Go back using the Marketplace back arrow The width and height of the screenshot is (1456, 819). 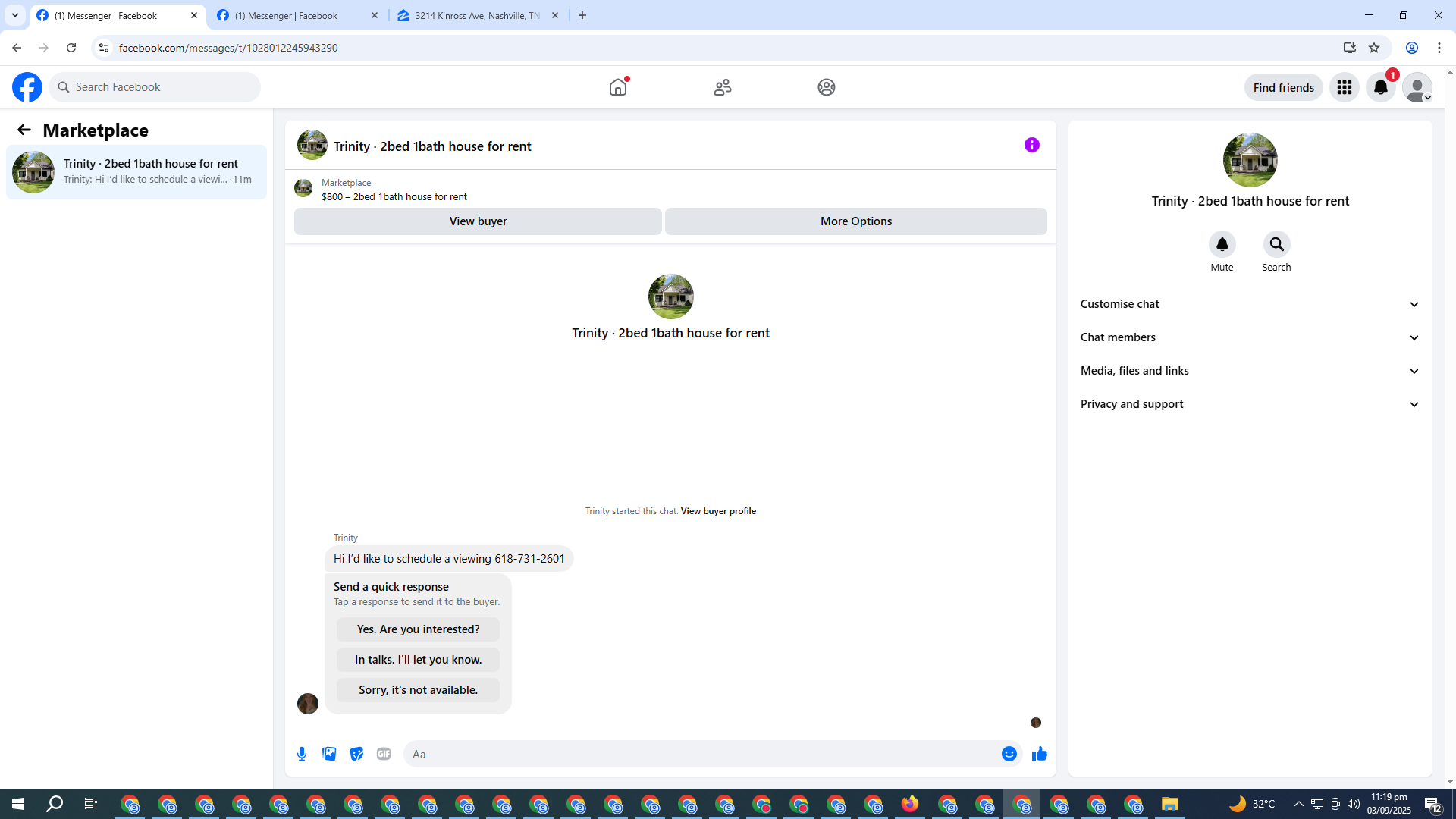click(24, 130)
